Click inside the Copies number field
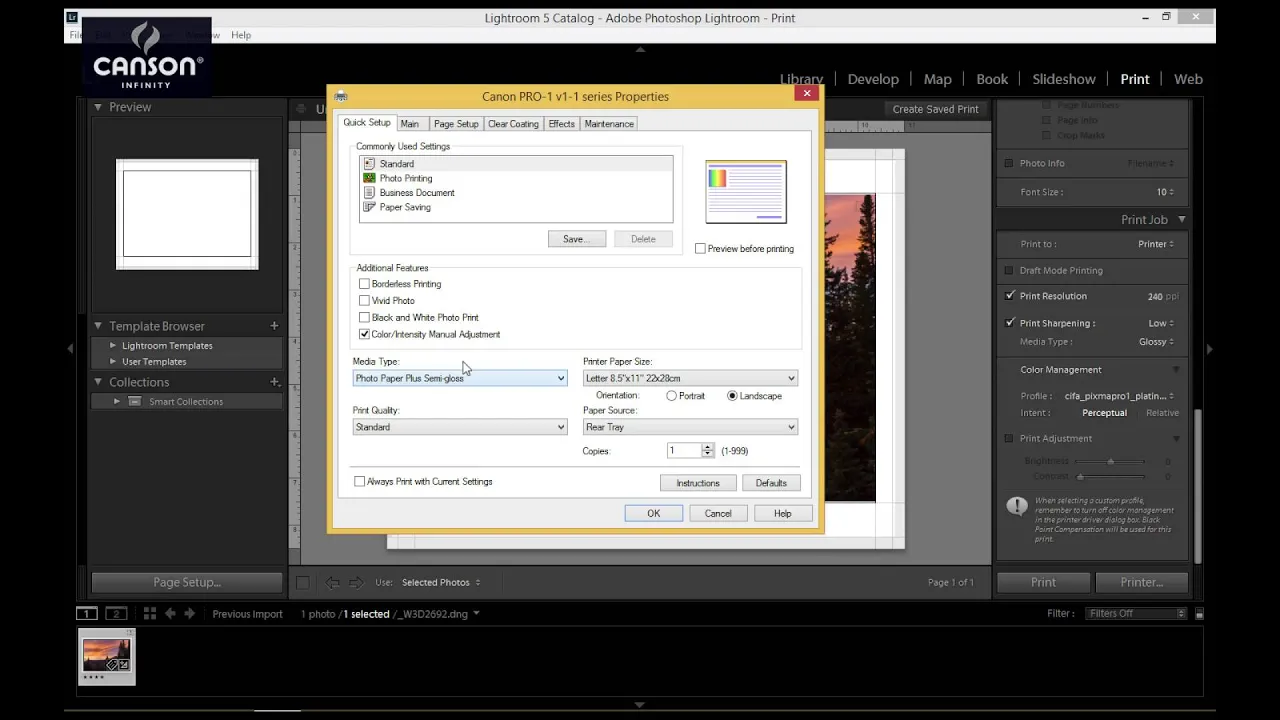The height and width of the screenshot is (720, 1280). click(x=684, y=451)
